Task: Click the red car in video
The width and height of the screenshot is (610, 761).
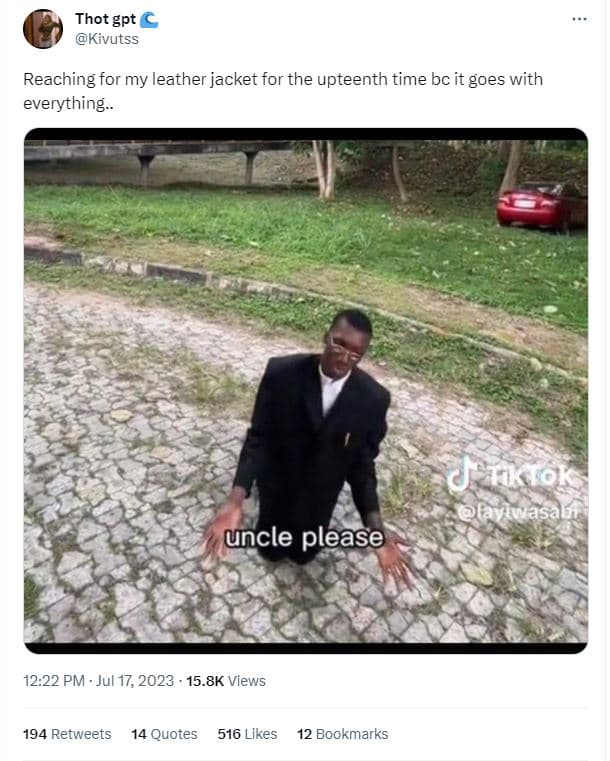Action: coord(541,206)
